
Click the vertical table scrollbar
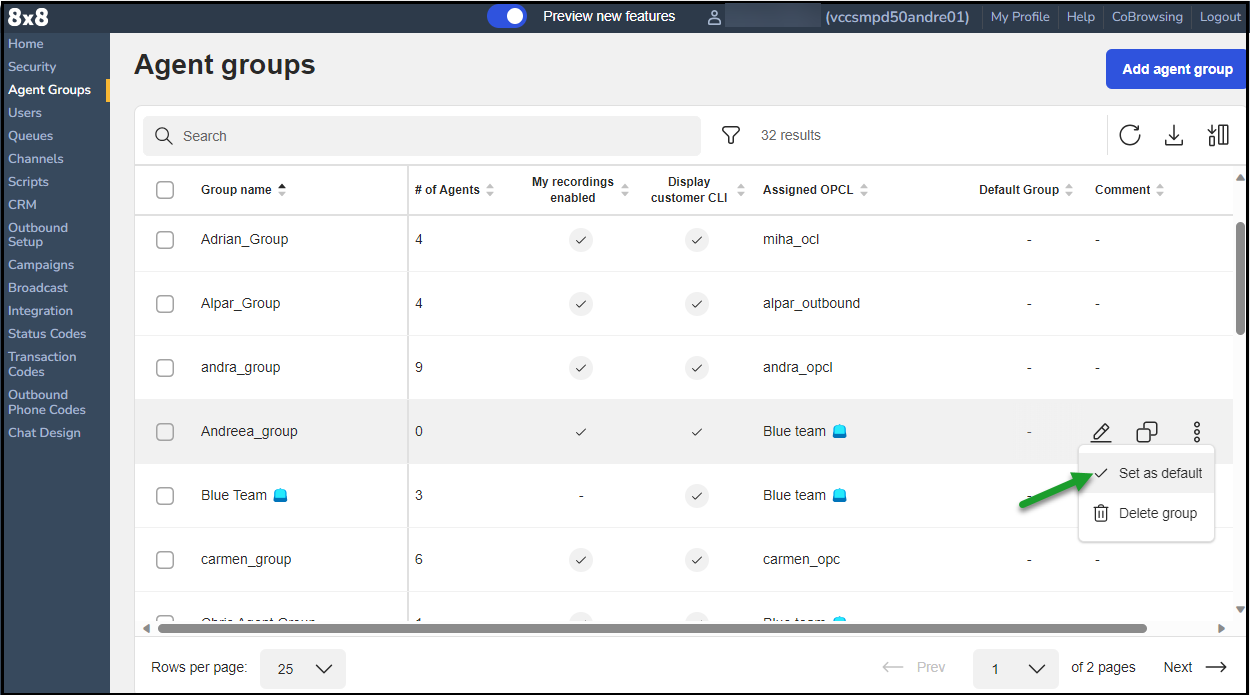(x=1241, y=278)
